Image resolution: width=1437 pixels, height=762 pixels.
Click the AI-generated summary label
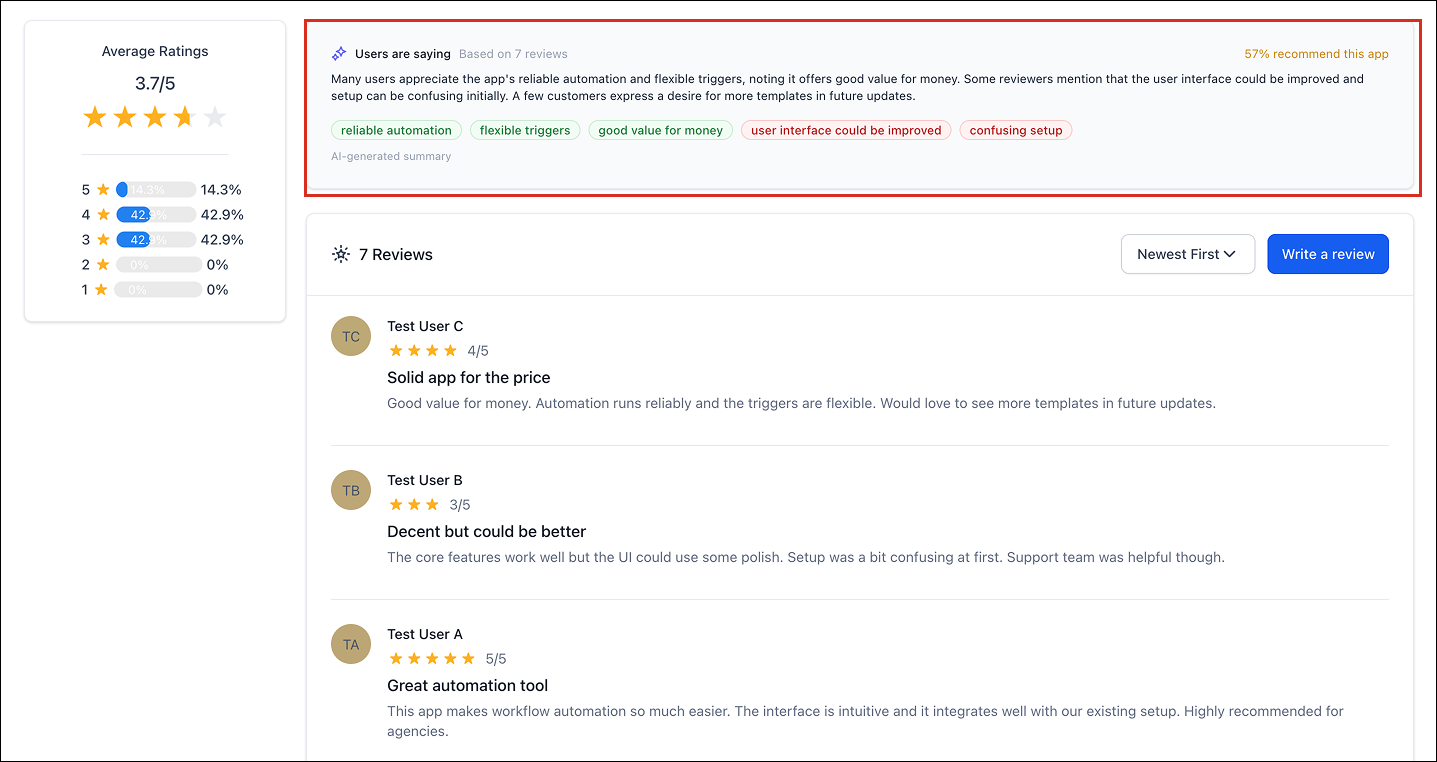(391, 156)
